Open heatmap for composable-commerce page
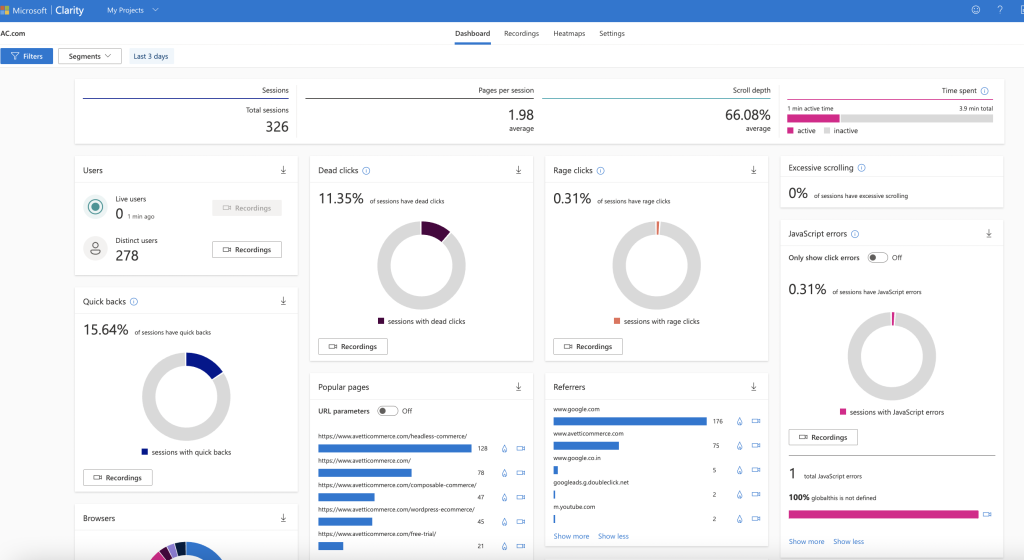Viewport: 1024px width, 560px height. click(504, 497)
